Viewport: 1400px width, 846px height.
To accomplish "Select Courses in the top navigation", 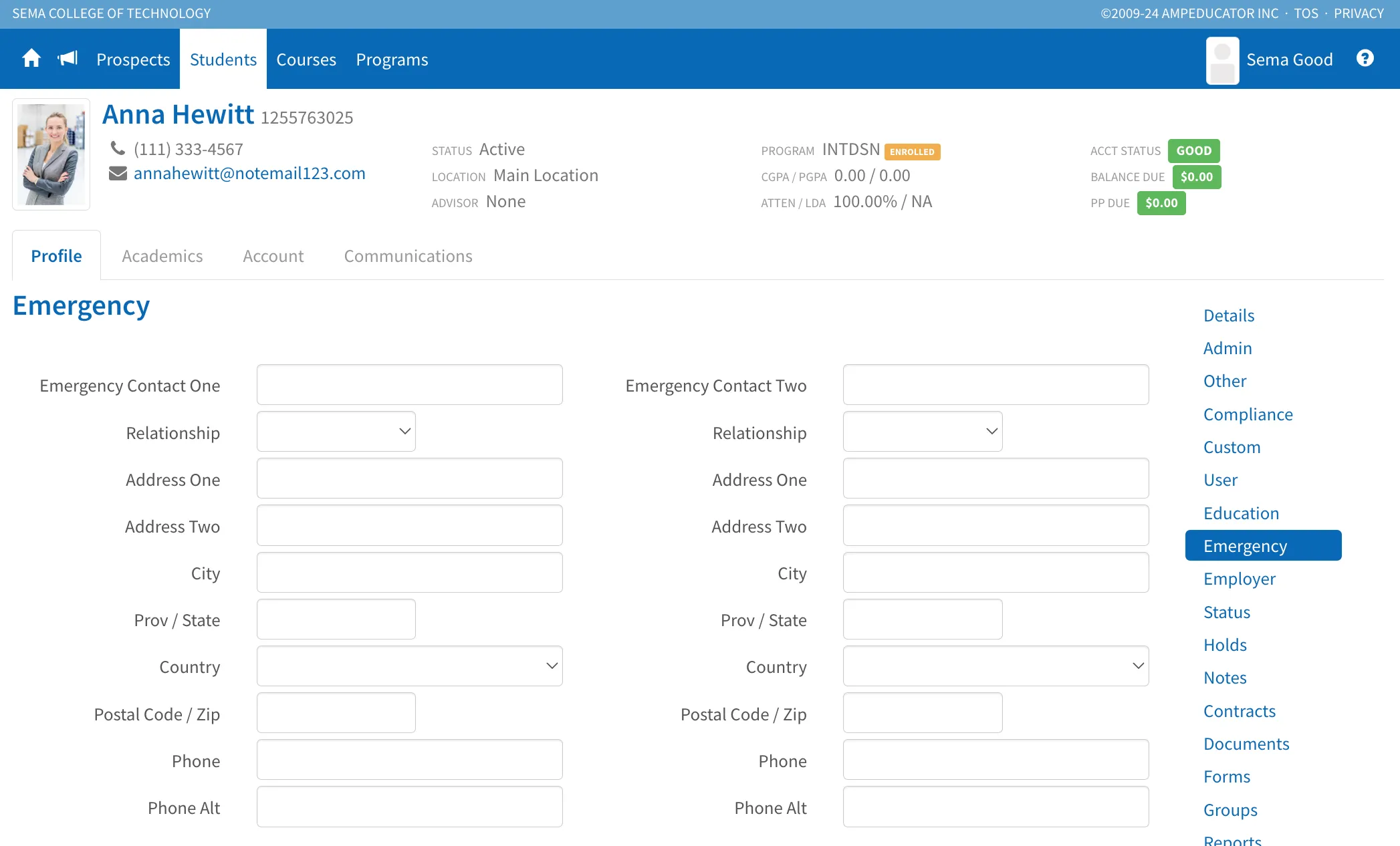I will (306, 59).
